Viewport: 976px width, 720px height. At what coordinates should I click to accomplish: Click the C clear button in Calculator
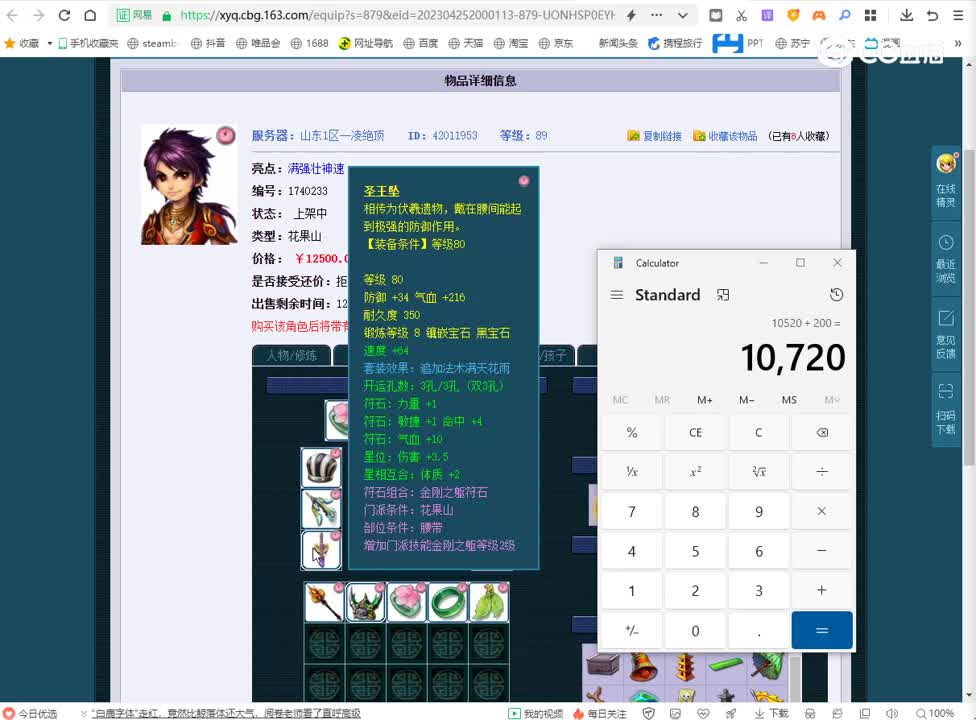[758, 432]
